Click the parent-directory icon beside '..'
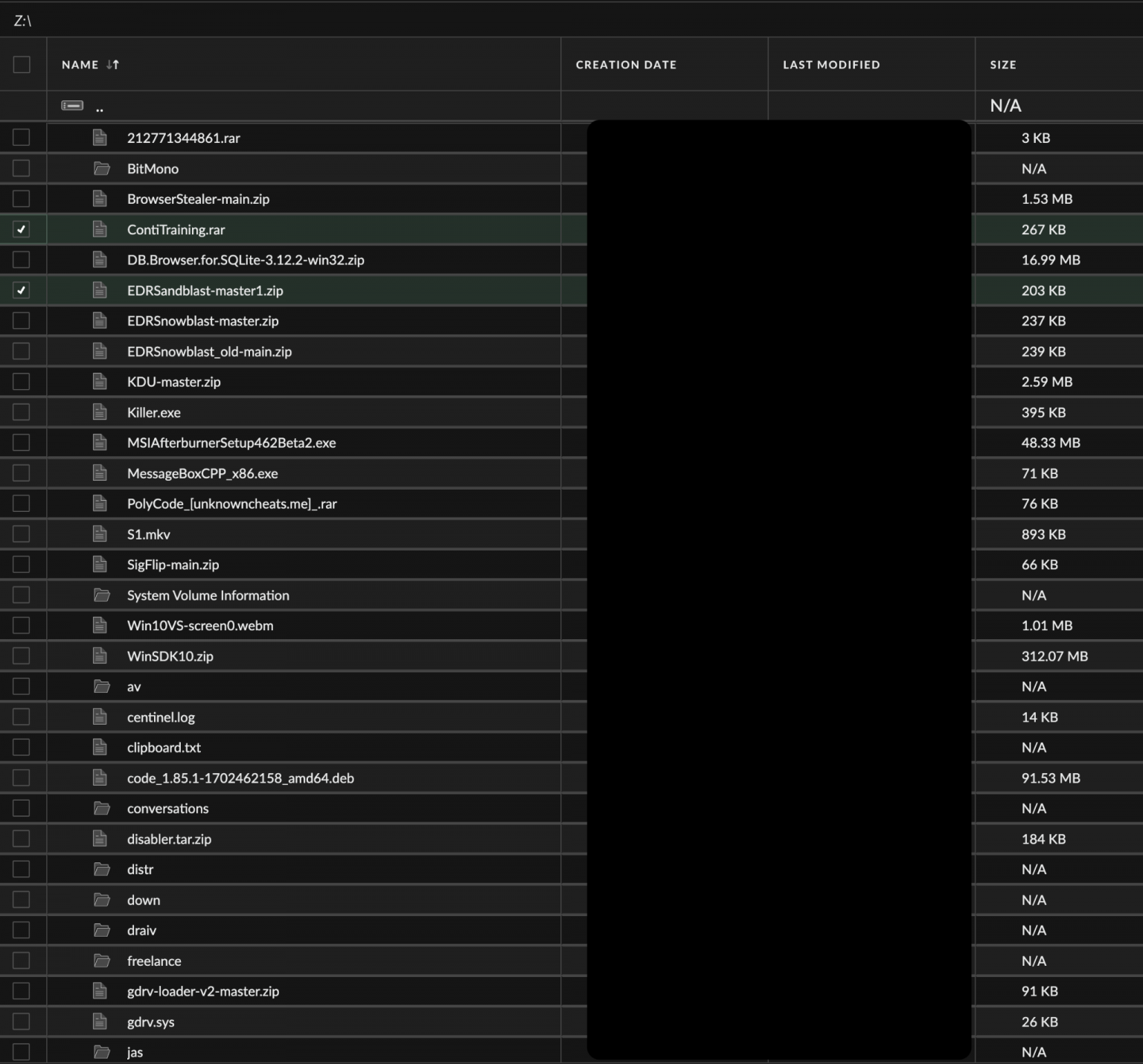 click(72, 106)
